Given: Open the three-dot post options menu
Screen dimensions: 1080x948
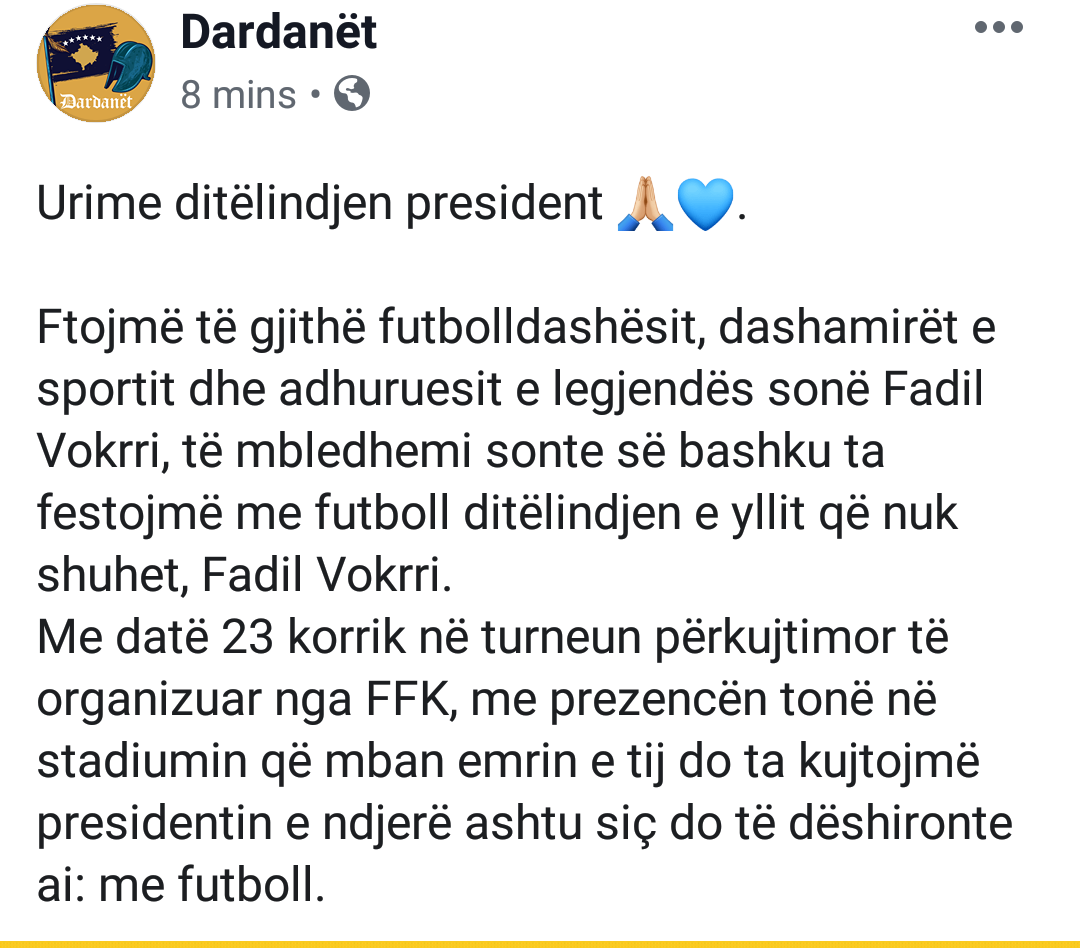Looking at the screenshot, I should (999, 27).
